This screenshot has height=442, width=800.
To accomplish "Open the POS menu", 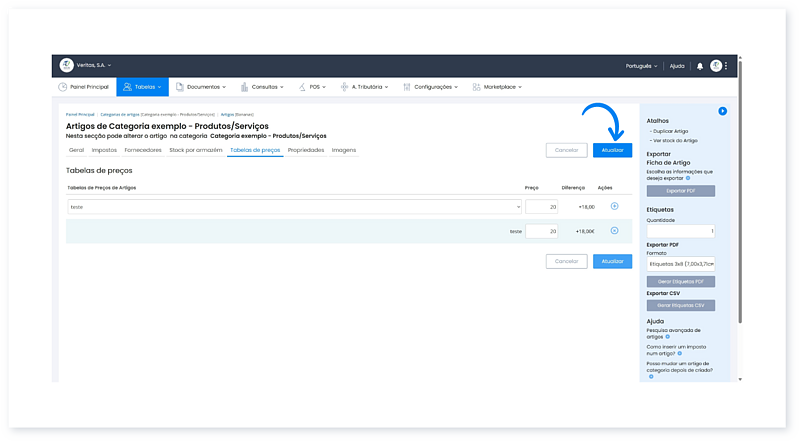I will click(312, 87).
